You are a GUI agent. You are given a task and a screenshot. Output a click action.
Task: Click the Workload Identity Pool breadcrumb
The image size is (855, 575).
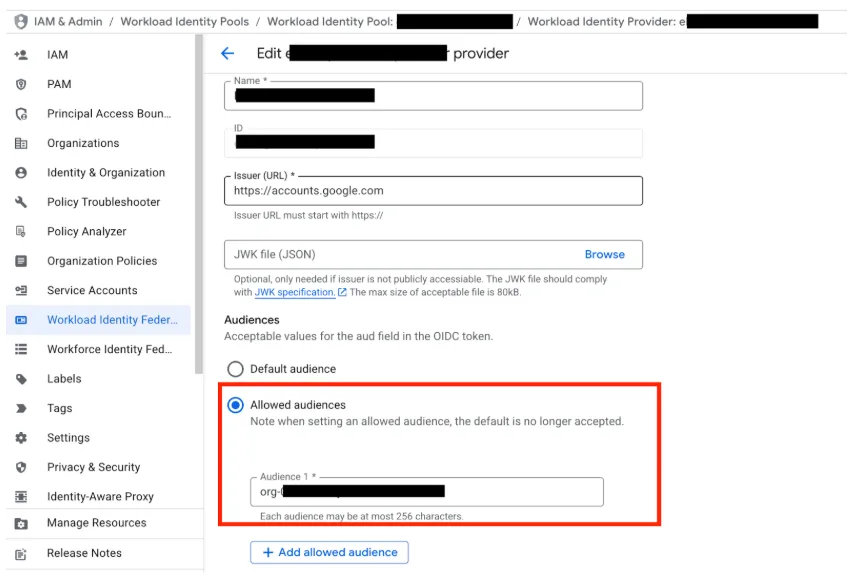(390, 22)
